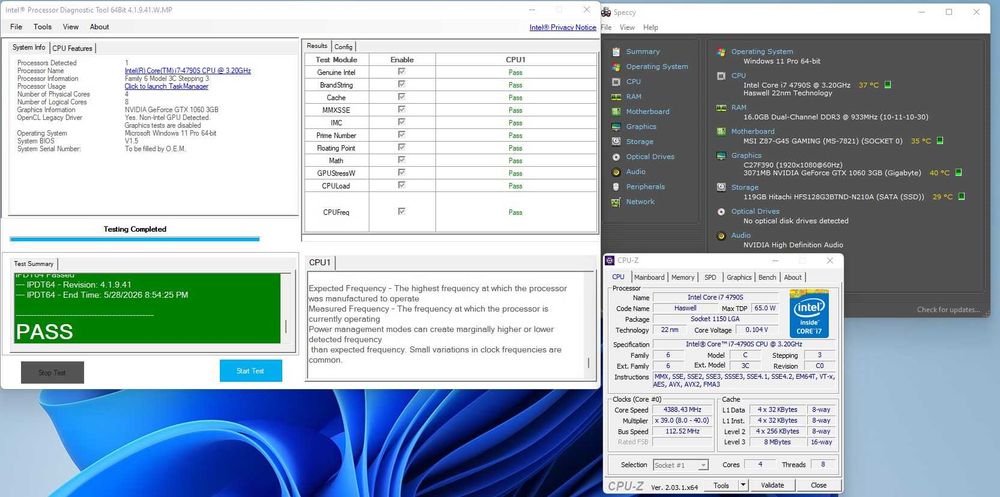Select Optical Drives icon in Speccy sidebar
1000x497 pixels.
[x=615, y=157]
